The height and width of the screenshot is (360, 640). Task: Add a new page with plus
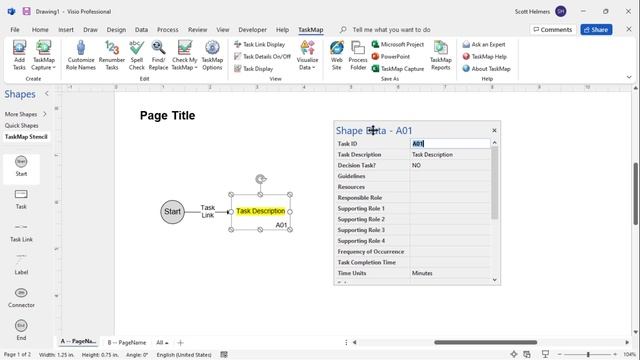(x=180, y=342)
